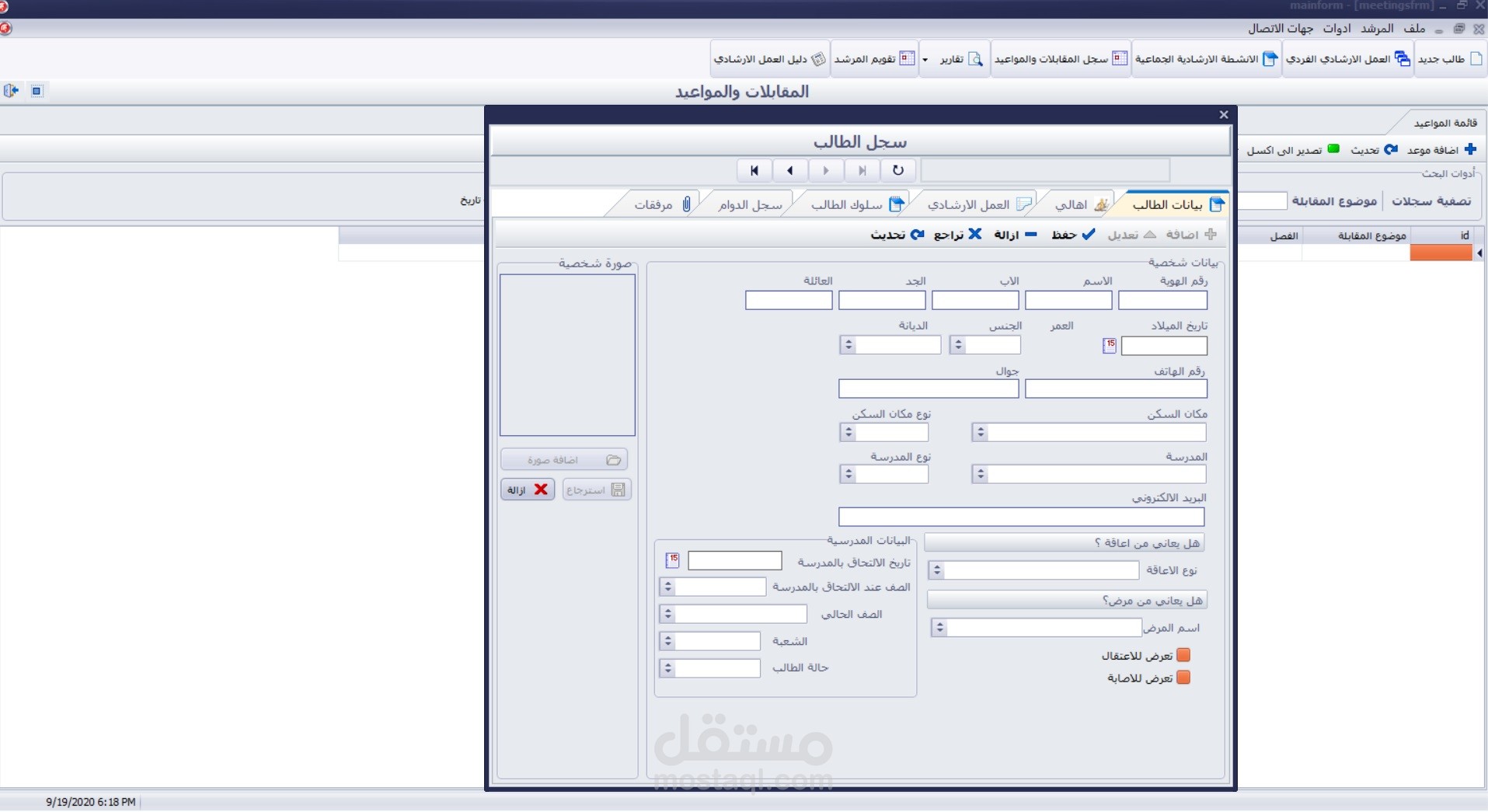The image size is (1488, 812).
Task: Click تراجع undo button
Action: pos(957,235)
